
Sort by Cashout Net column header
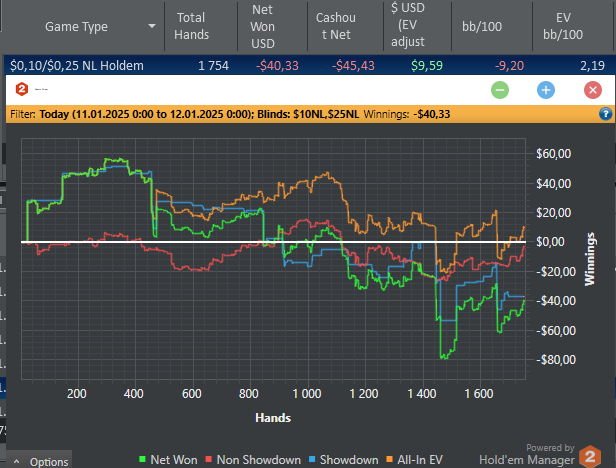(x=336, y=26)
